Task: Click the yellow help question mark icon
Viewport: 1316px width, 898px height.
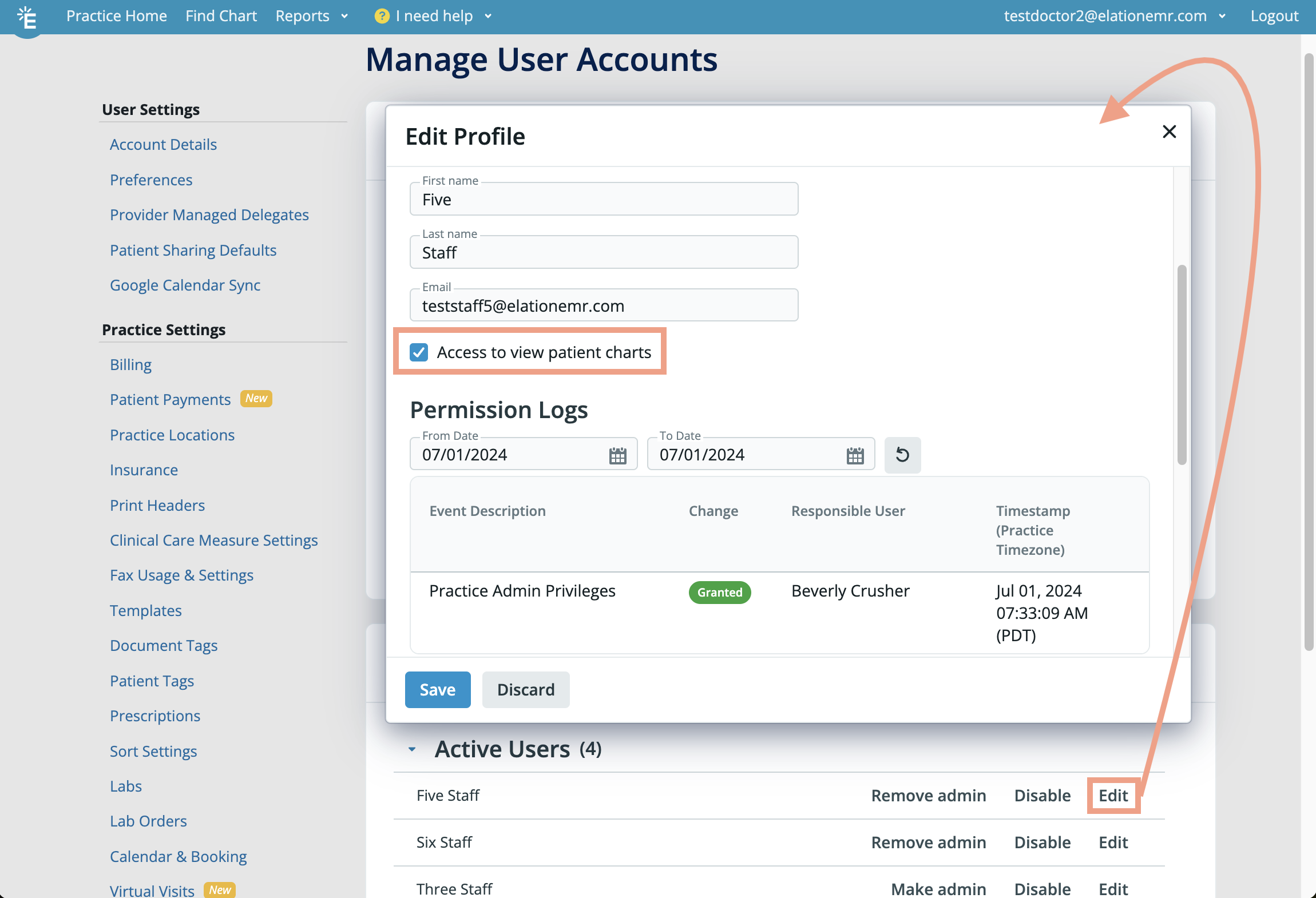Action: [381, 16]
